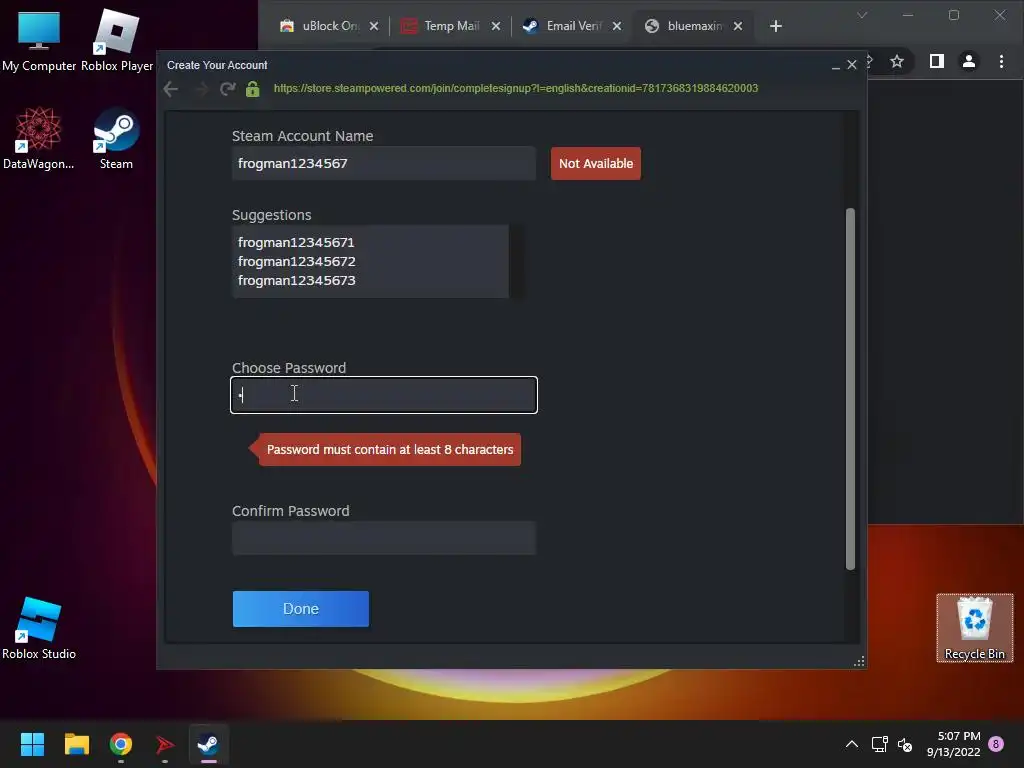Go forward in Steam signup window
This screenshot has height=768, width=1024.
tap(200, 89)
